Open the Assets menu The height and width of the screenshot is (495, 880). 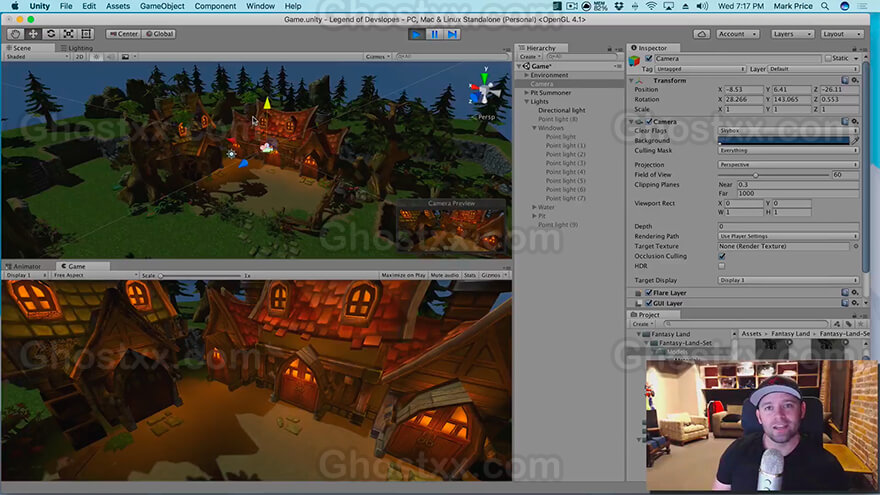(118, 6)
